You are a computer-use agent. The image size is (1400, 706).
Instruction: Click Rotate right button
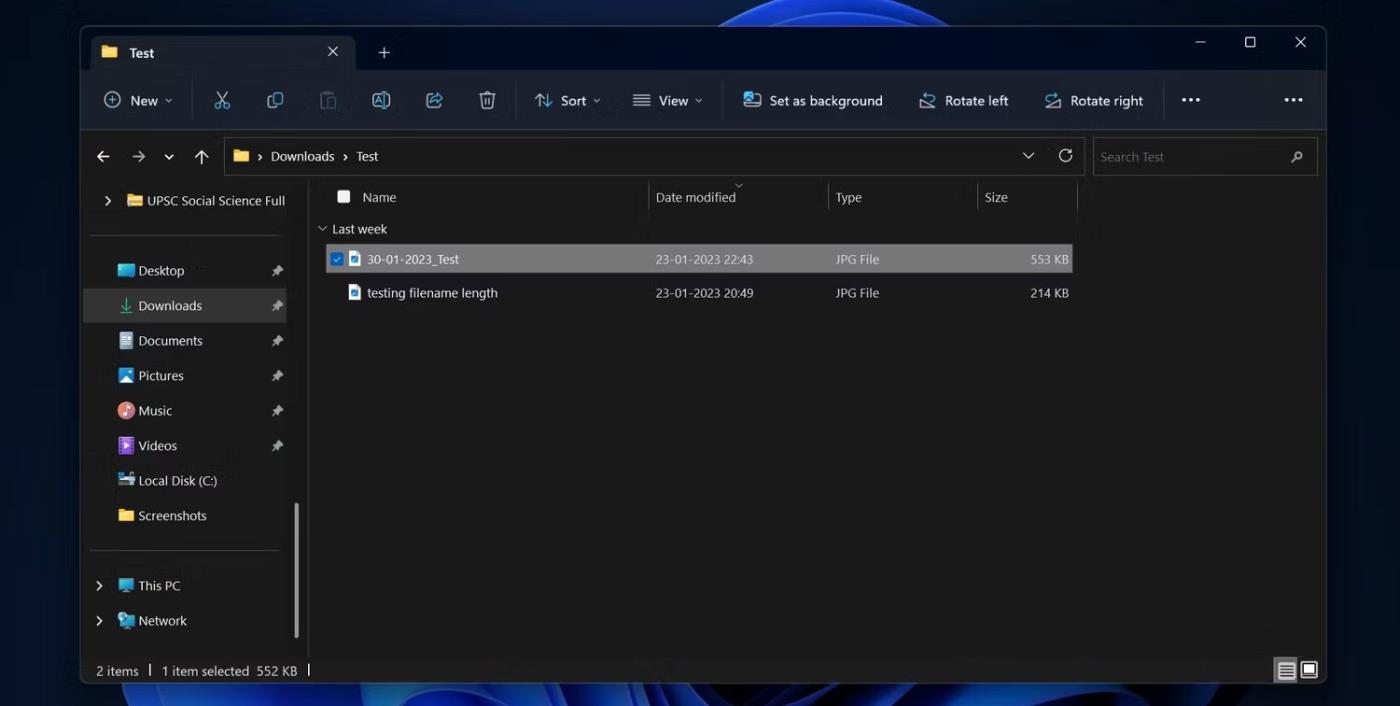click(1093, 100)
